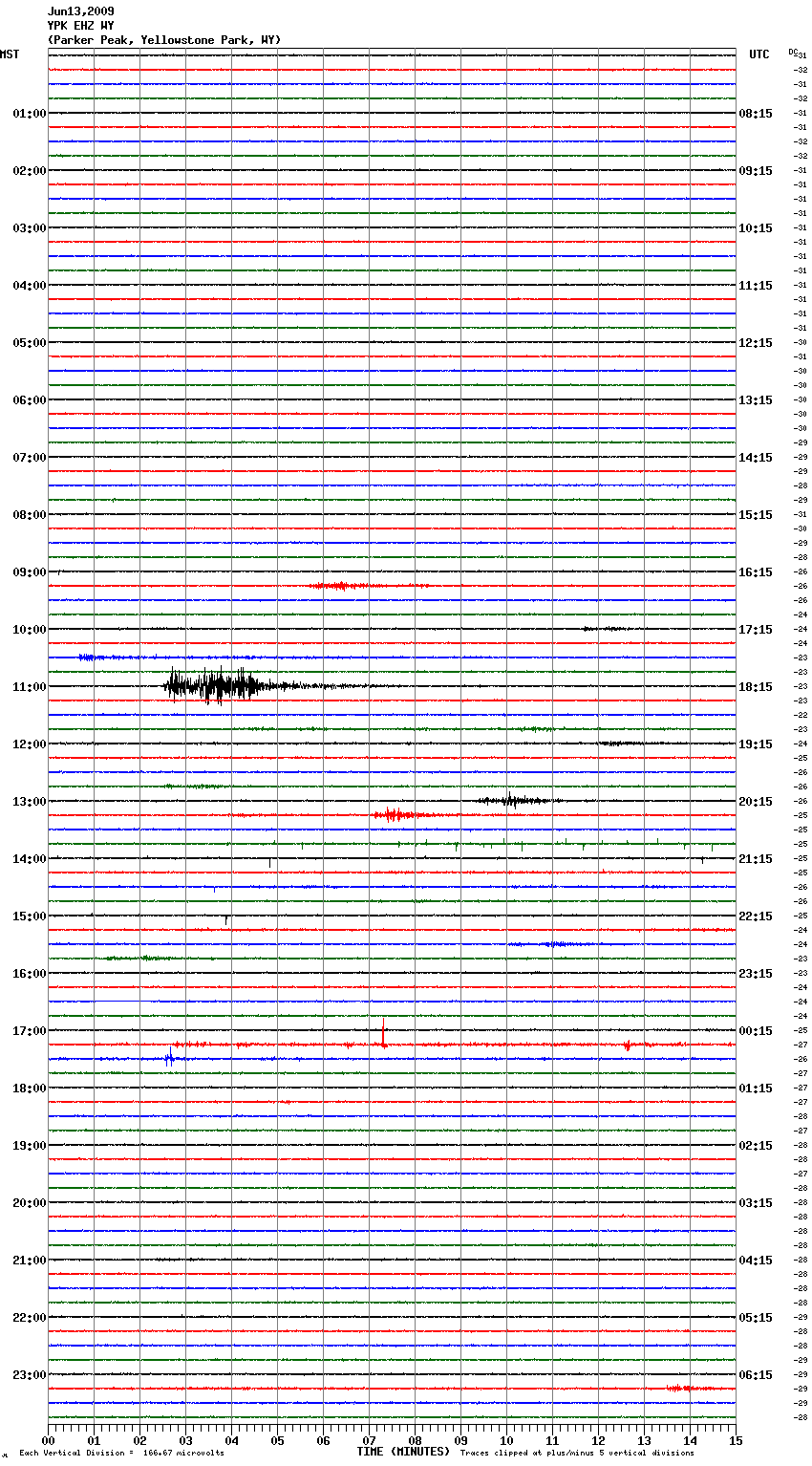Screen dimensions: 812x1466
Task: Click the DC offset column header
Action: click(793, 52)
